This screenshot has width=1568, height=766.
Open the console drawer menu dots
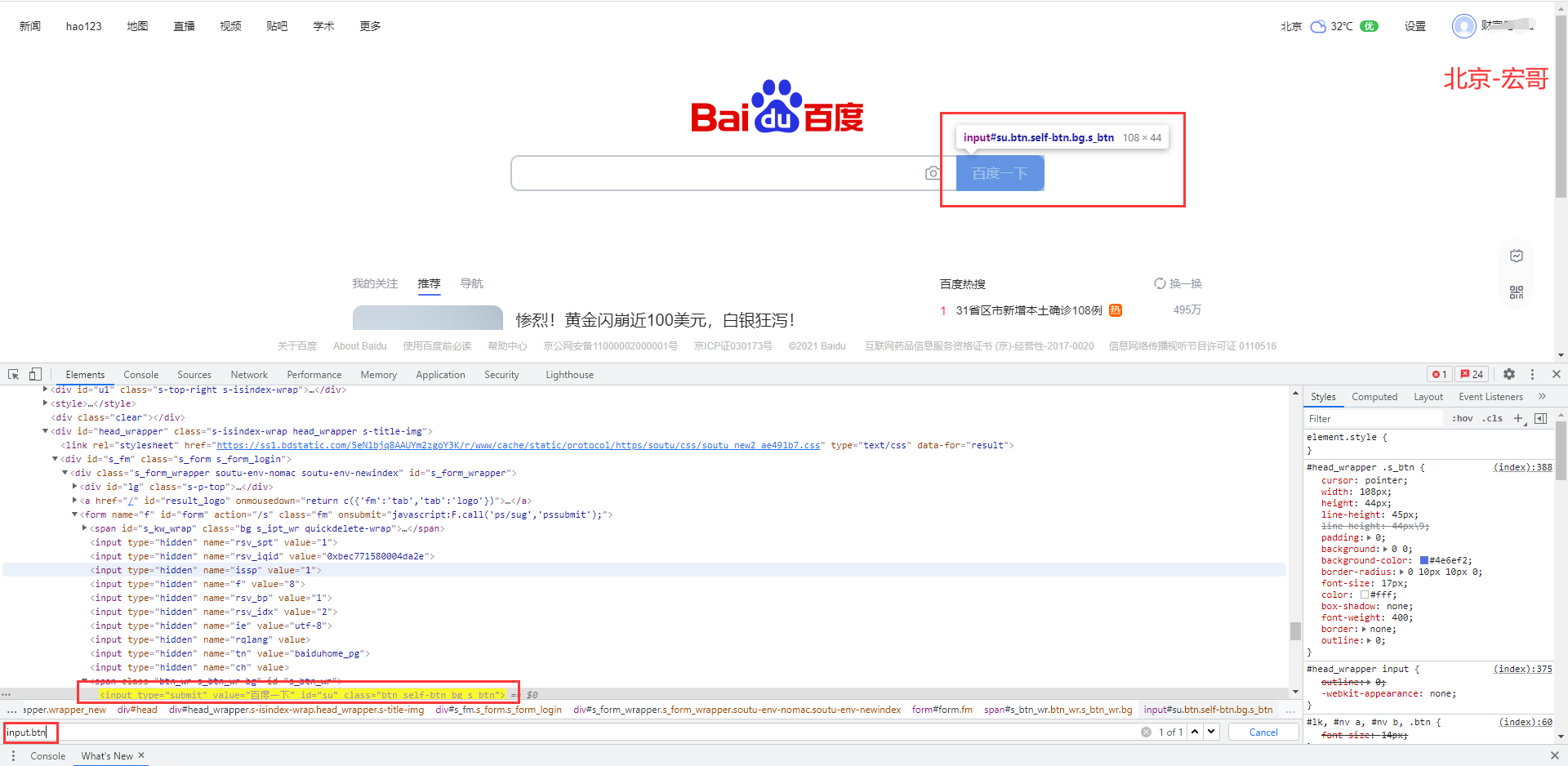[x=13, y=755]
